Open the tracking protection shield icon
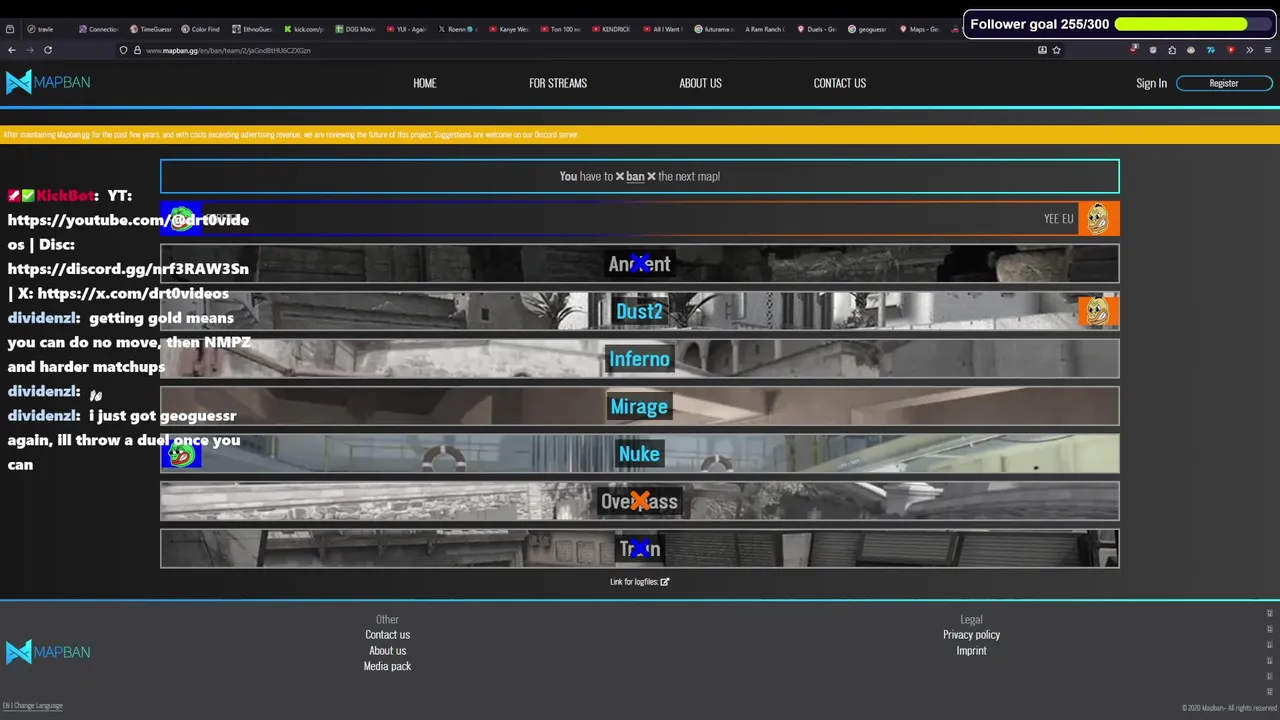Screen dimensions: 1280x720 click(x=123, y=50)
